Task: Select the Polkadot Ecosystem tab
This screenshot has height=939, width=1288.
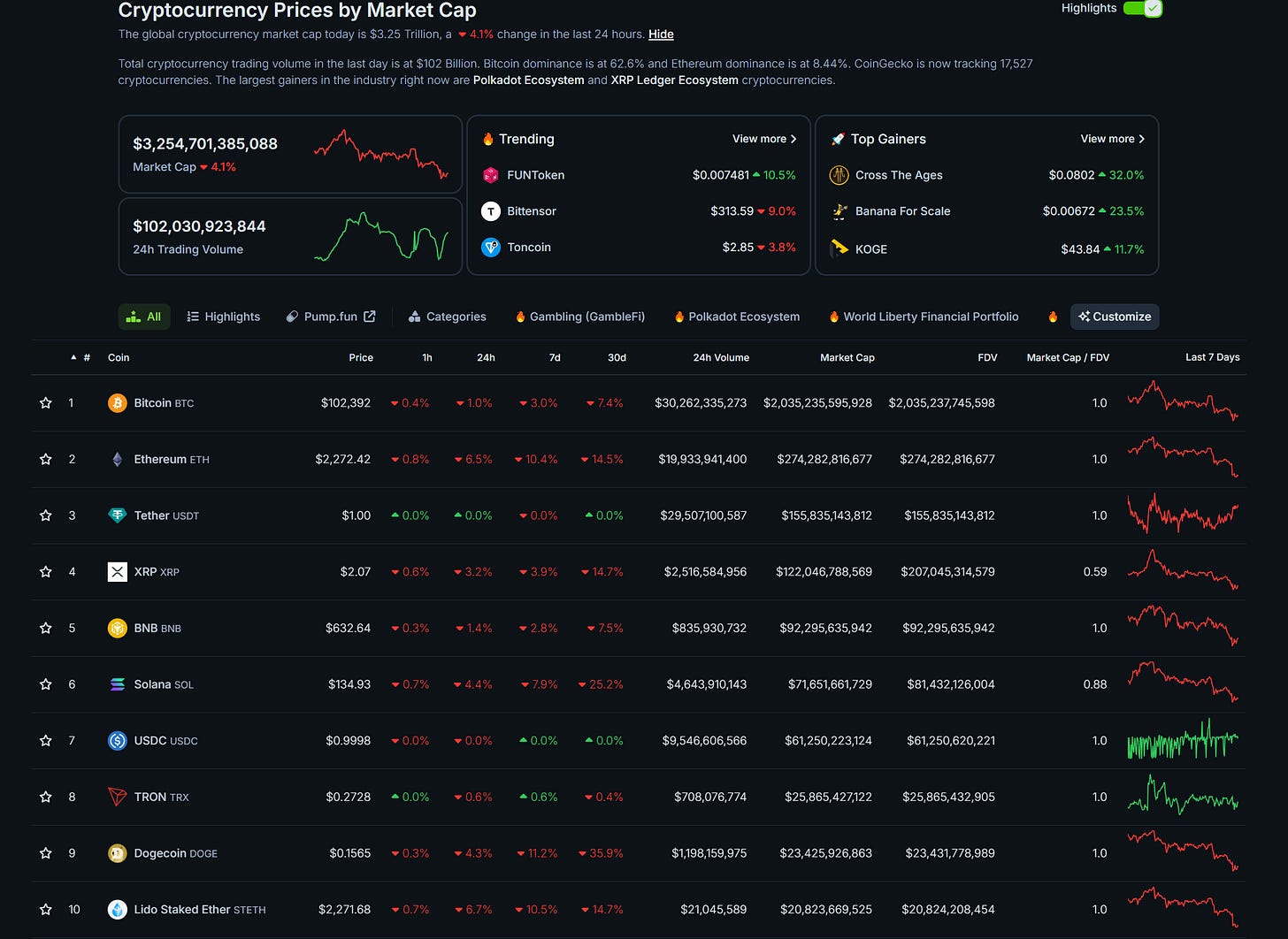Action: (x=737, y=317)
